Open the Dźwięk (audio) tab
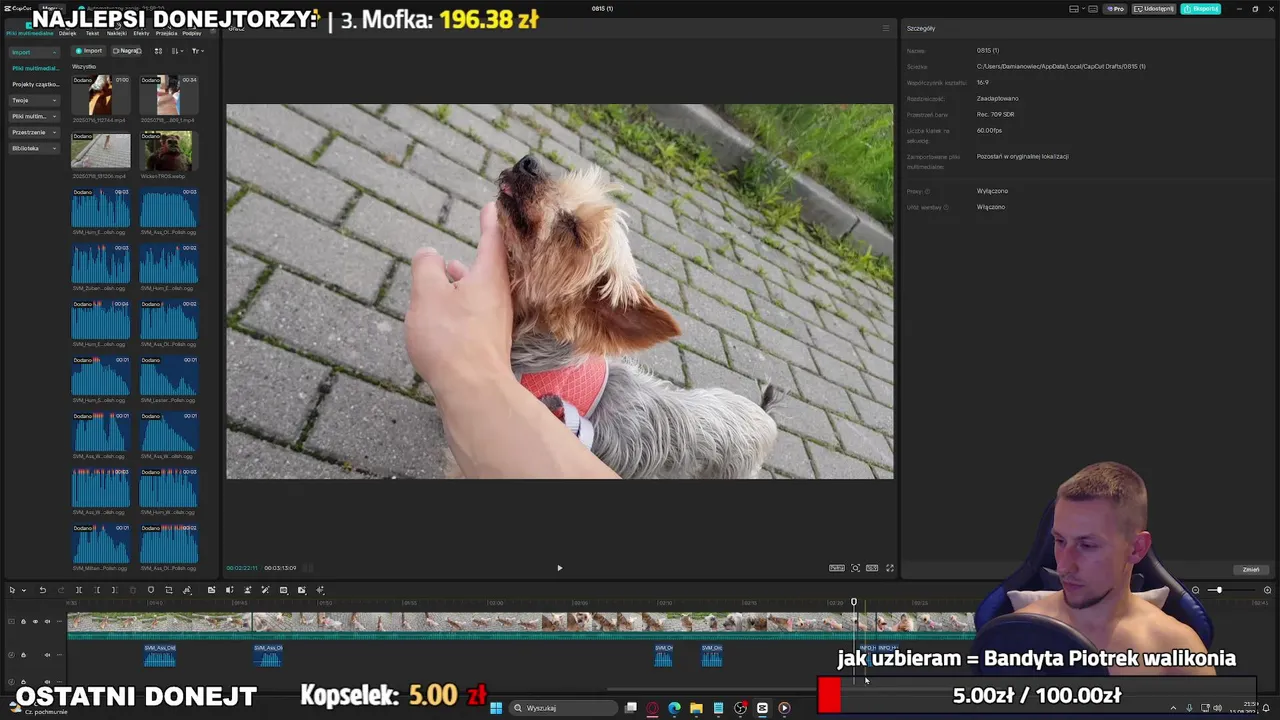This screenshot has height=720, width=1280. click(x=67, y=33)
